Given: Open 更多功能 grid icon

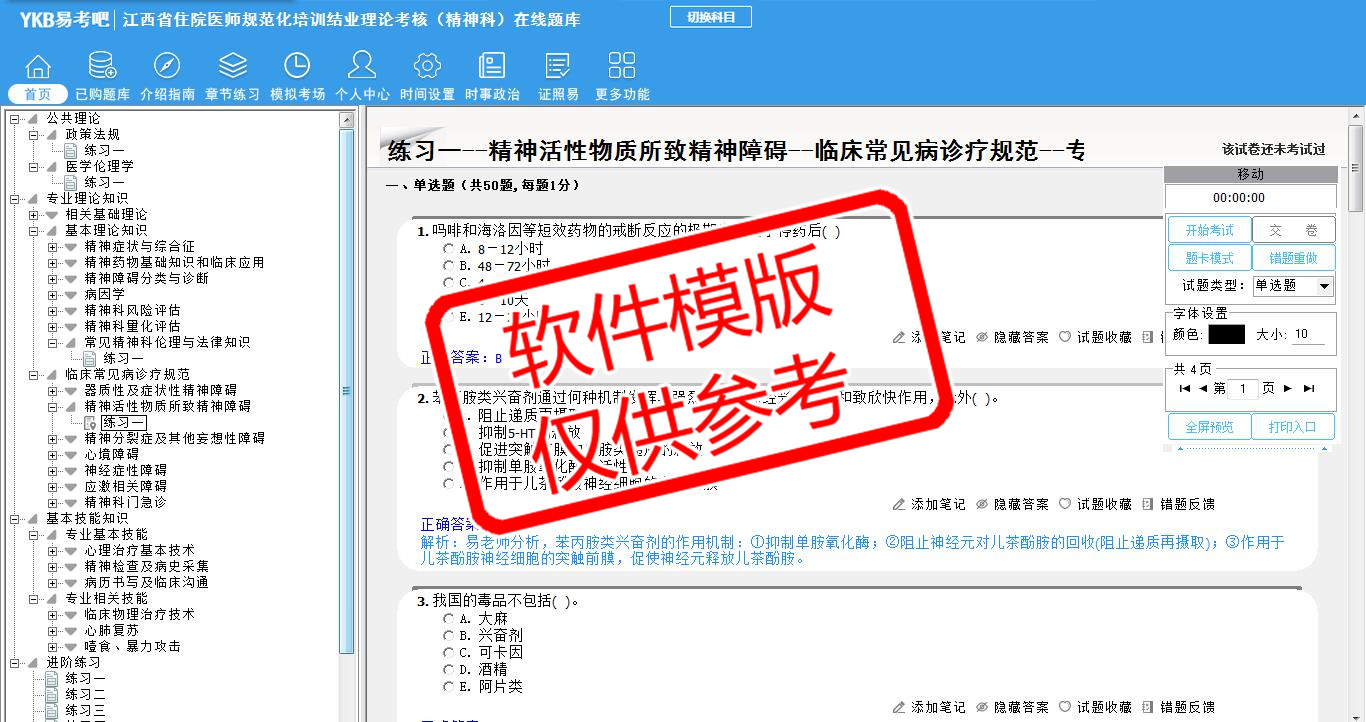Looking at the screenshot, I should [x=622, y=67].
